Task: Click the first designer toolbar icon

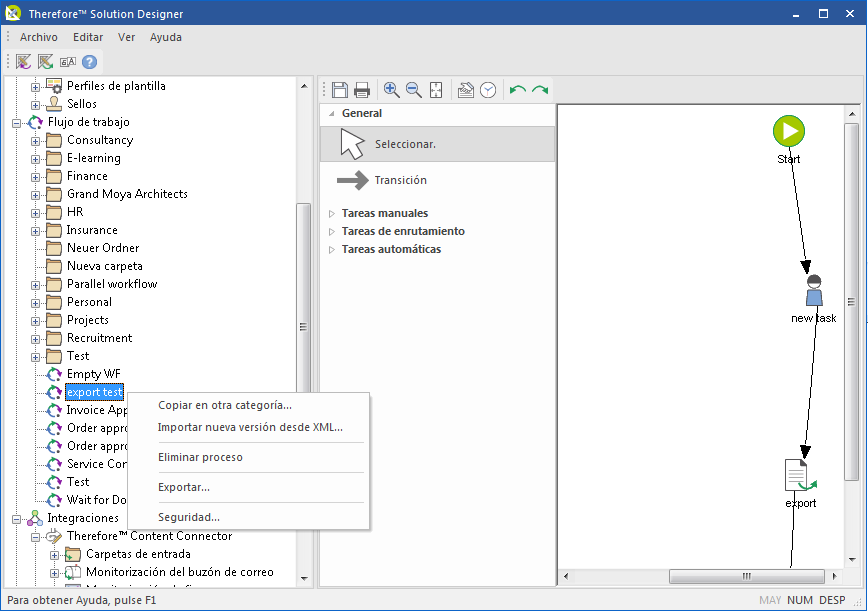Action: click(x=23, y=62)
